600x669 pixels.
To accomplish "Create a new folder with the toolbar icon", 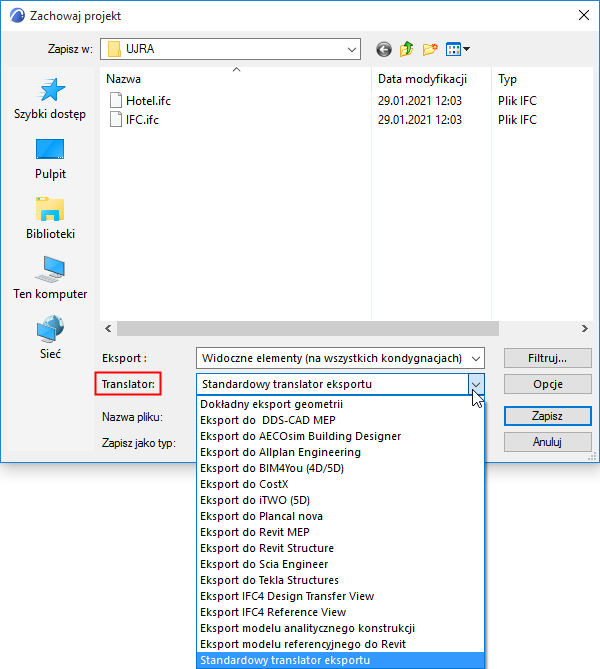I will 430,49.
